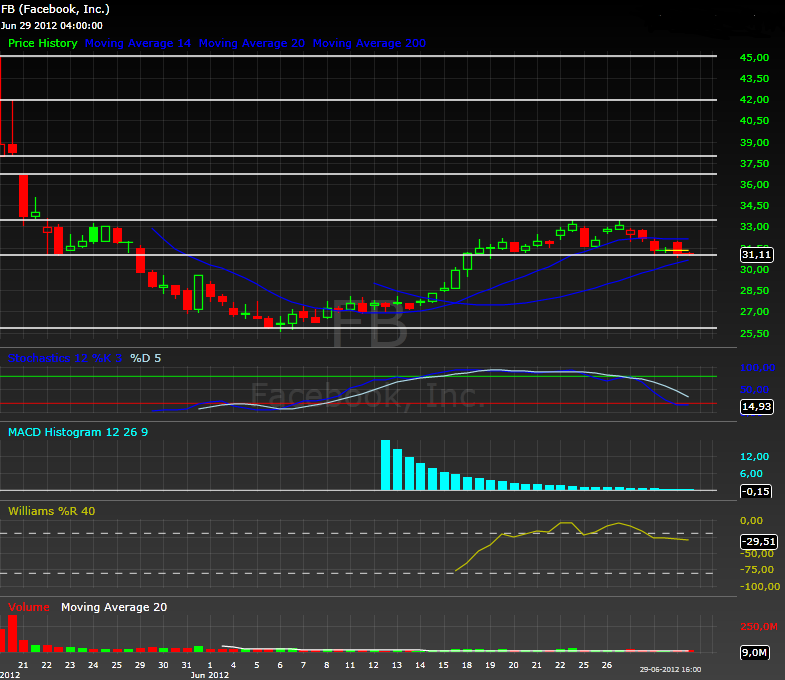Click the current price tag 31,11

tap(756, 255)
